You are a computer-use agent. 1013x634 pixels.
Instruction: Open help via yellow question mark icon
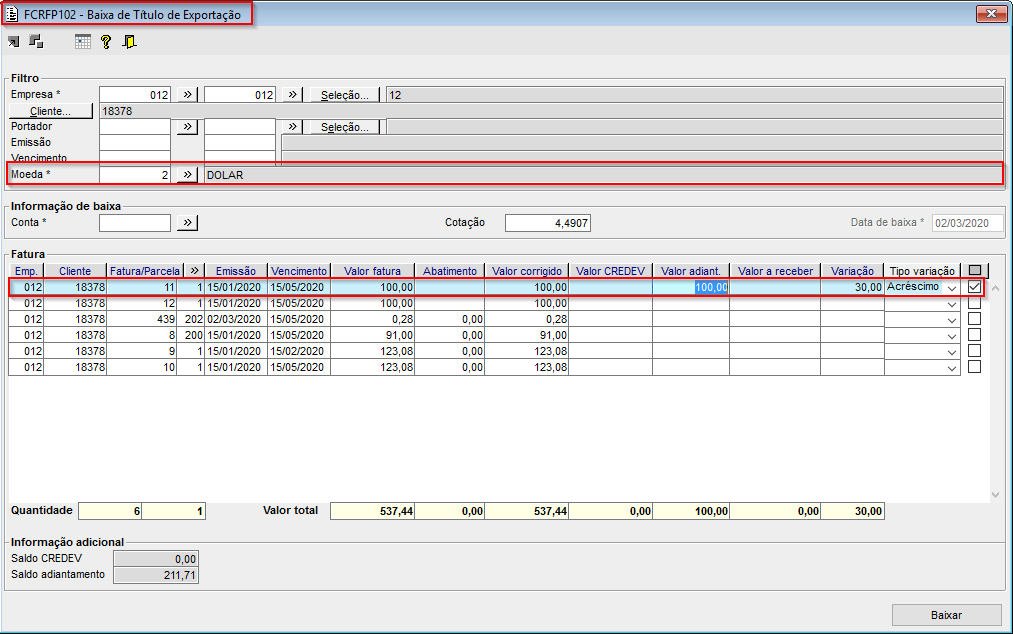coord(106,42)
